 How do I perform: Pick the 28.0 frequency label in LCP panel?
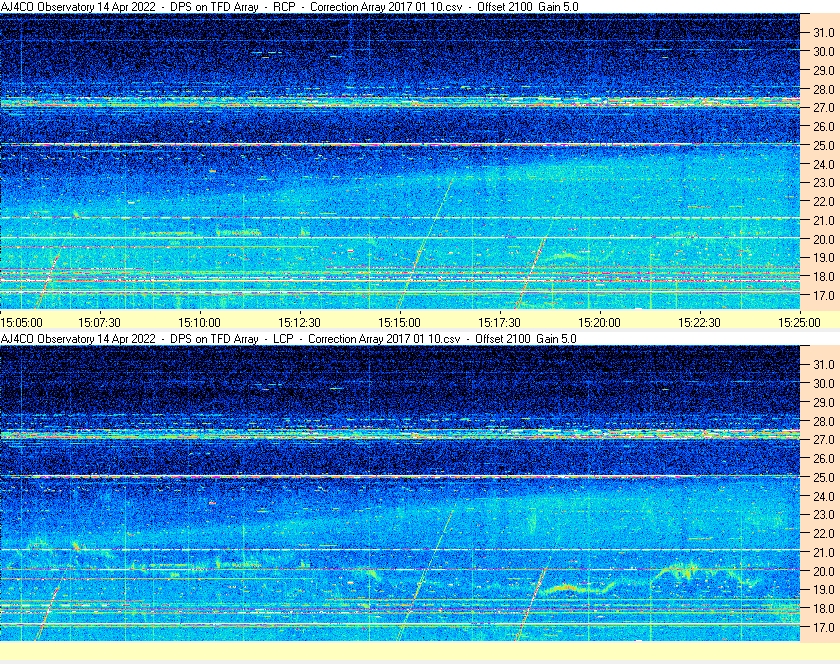824,421
